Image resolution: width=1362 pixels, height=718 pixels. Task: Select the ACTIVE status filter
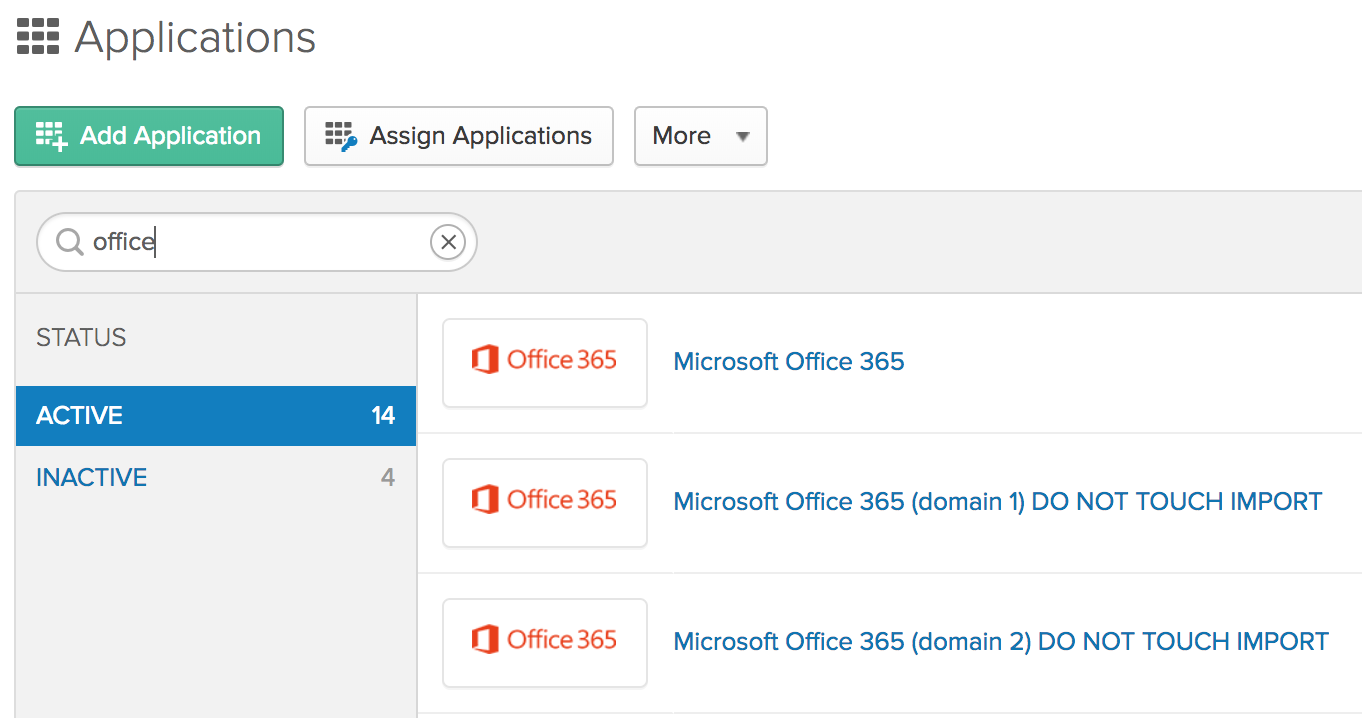coord(216,416)
